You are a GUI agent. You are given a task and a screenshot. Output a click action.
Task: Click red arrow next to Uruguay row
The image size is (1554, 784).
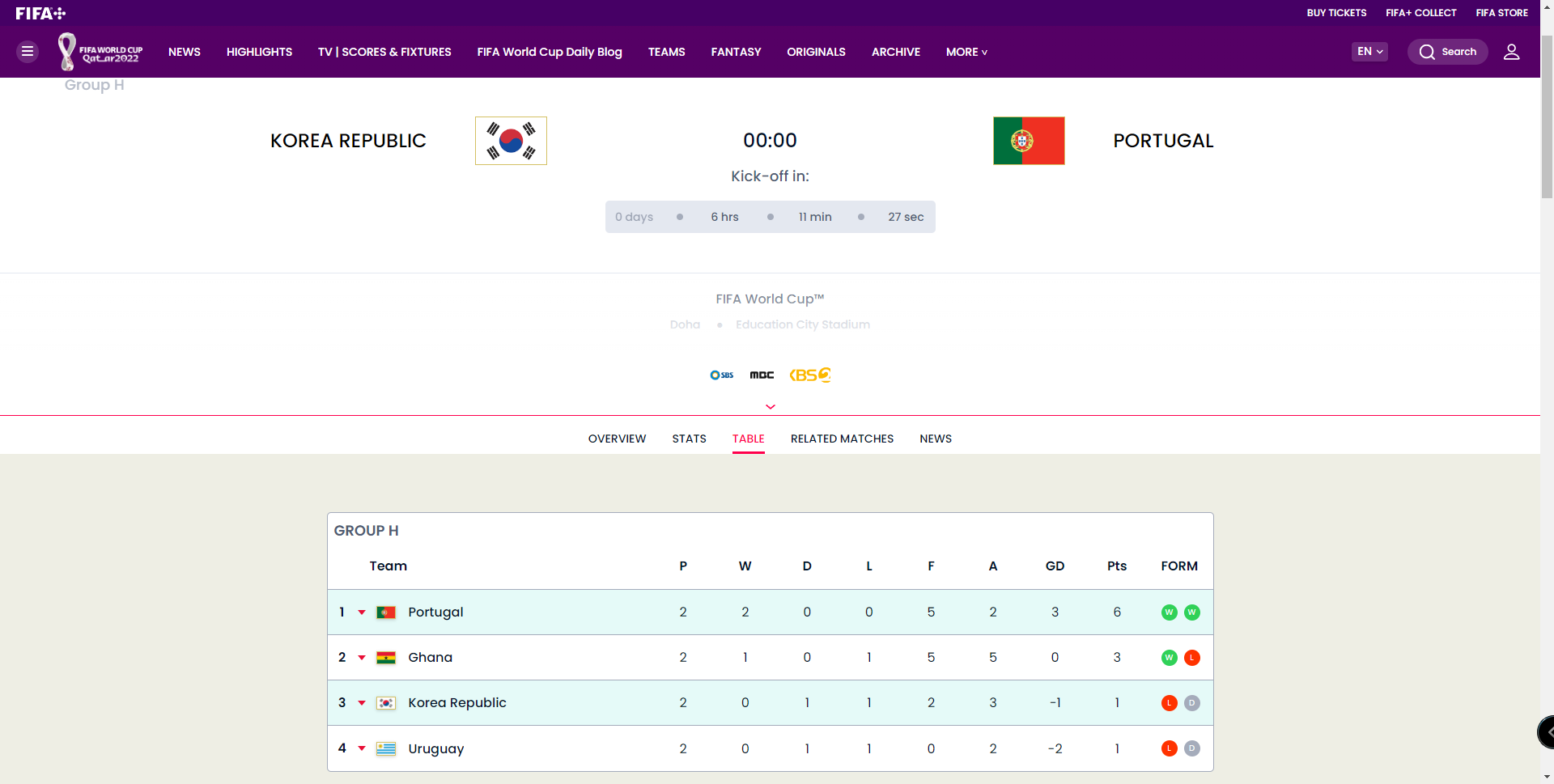(362, 748)
